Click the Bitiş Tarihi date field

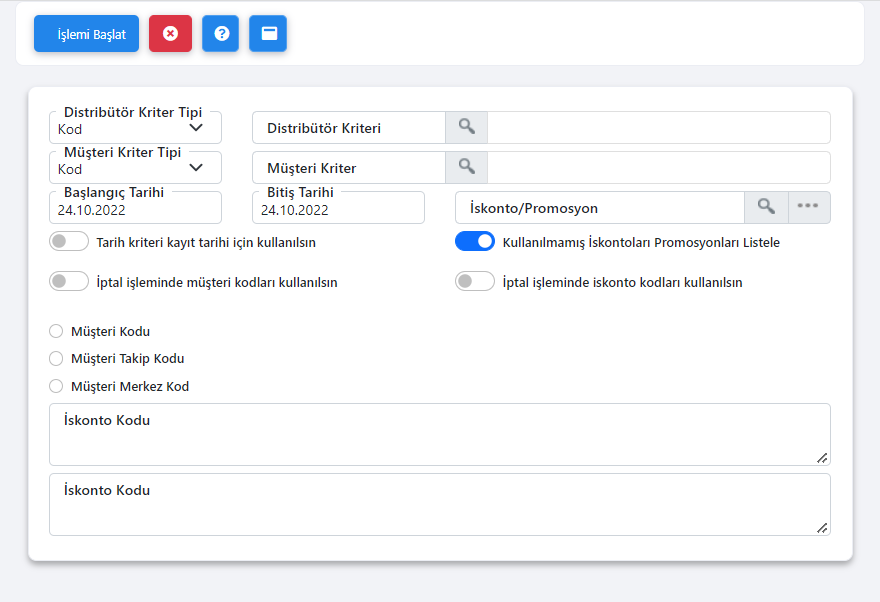(x=338, y=210)
